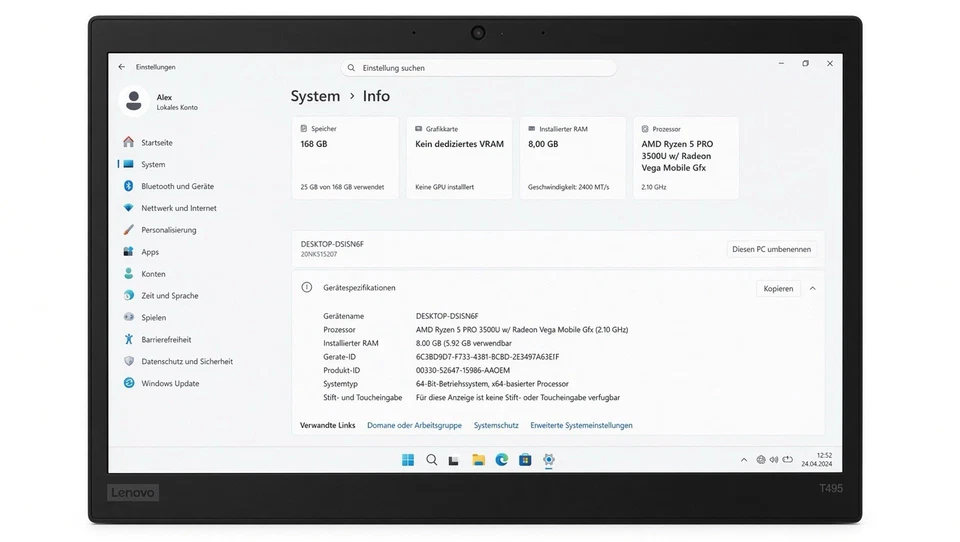Select the Prozessor card
The height and width of the screenshot is (542, 960).
tap(686, 158)
